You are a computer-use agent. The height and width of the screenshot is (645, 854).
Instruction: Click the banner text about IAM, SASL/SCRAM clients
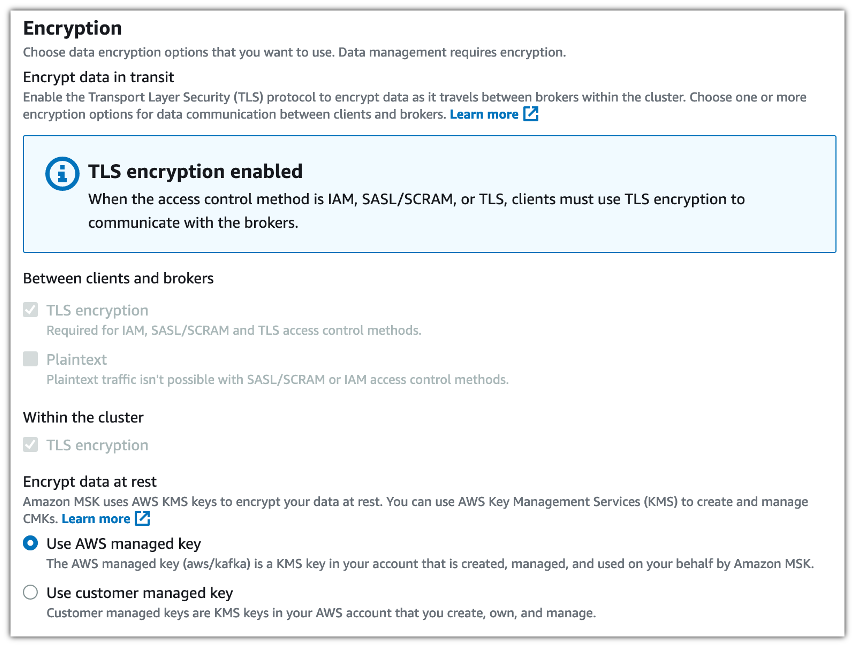(416, 211)
